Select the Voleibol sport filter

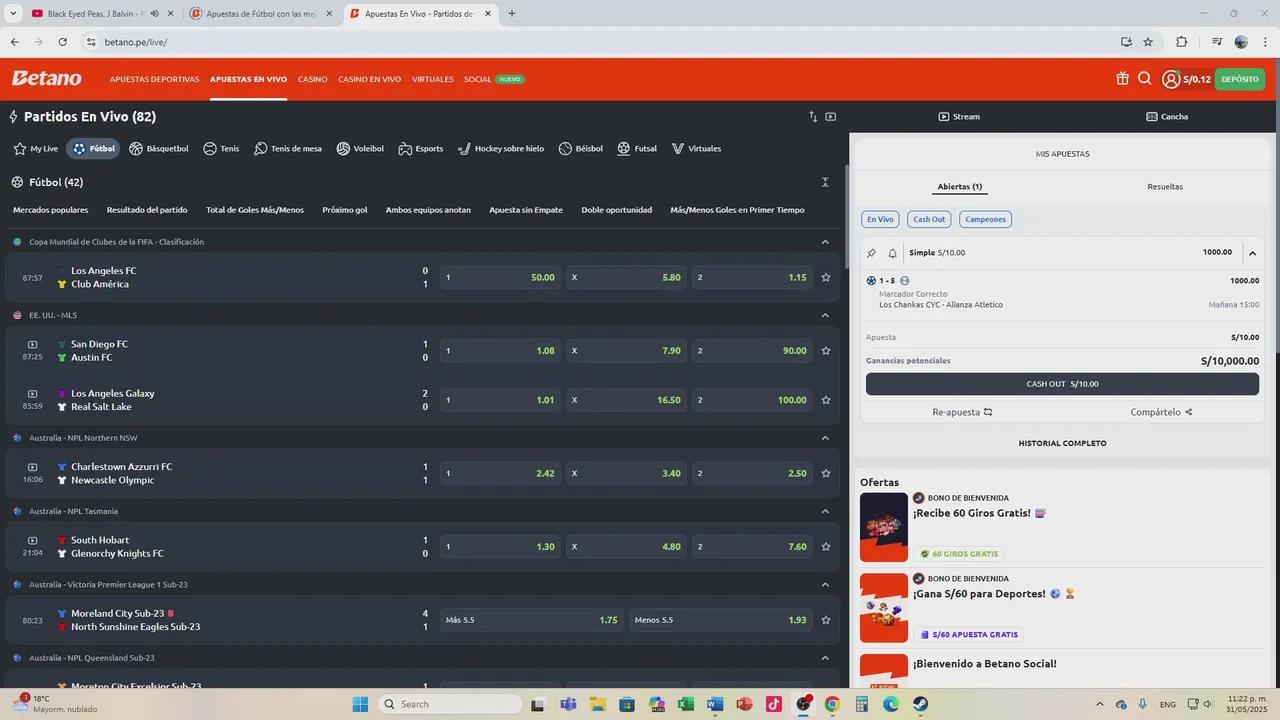(x=360, y=148)
